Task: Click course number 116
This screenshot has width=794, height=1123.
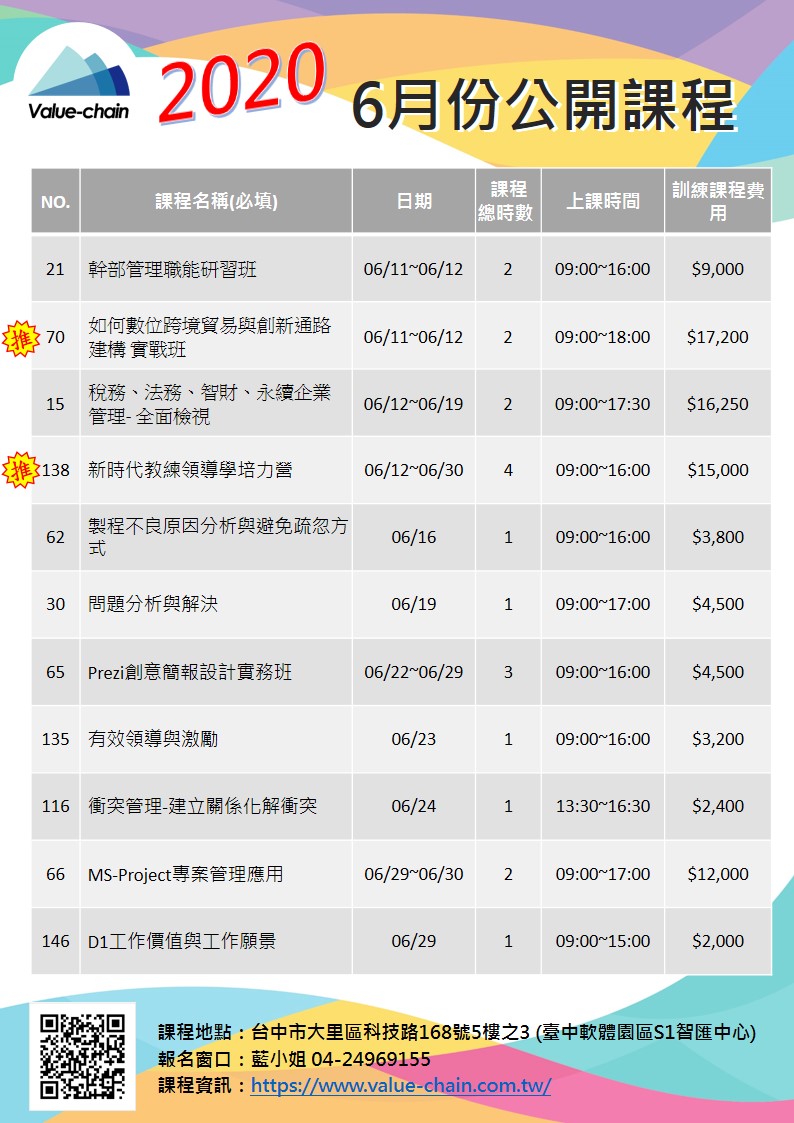Action: point(55,806)
